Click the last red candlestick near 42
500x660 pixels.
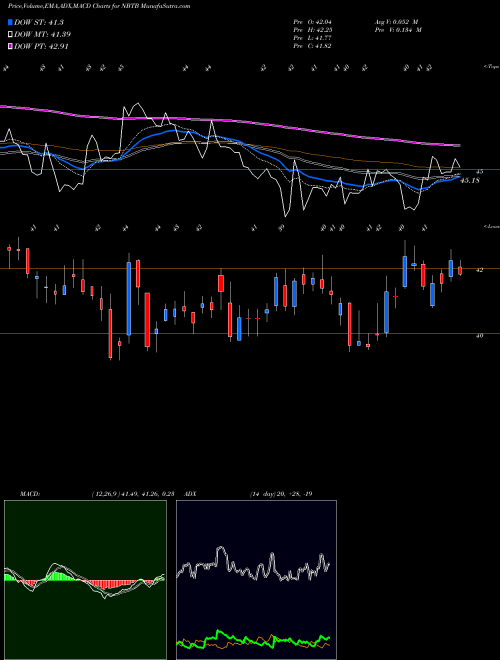(x=460, y=270)
